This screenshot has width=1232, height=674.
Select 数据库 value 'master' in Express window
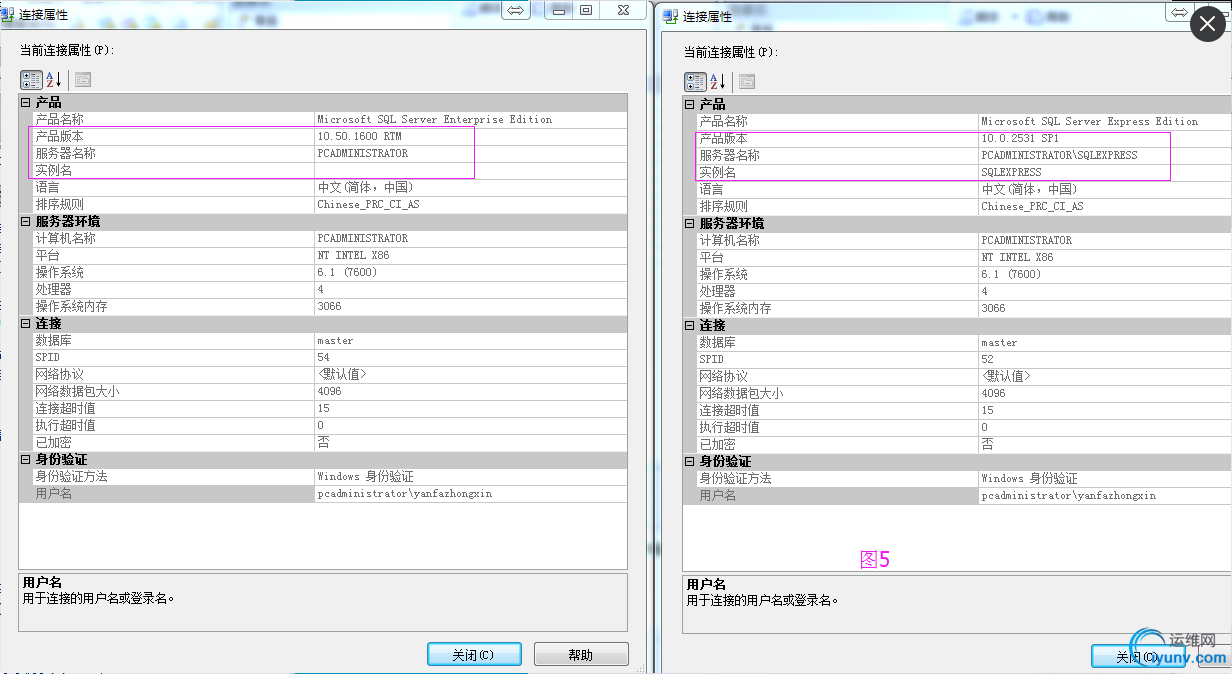coord(999,342)
